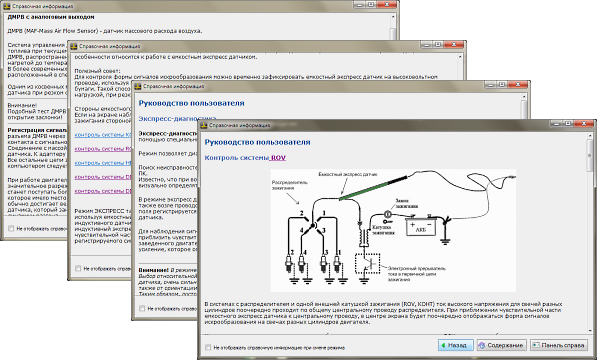
Task: Maximize the ДМРВ help window
Action: point(371,4)
